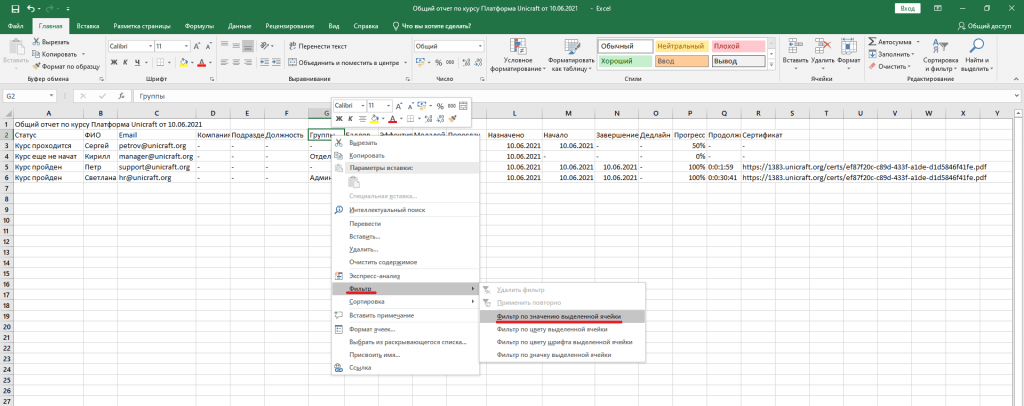Select Фильтр по цвету выделенной ячейки
This screenshot has width=1024, height=406.
click(562, 329)
